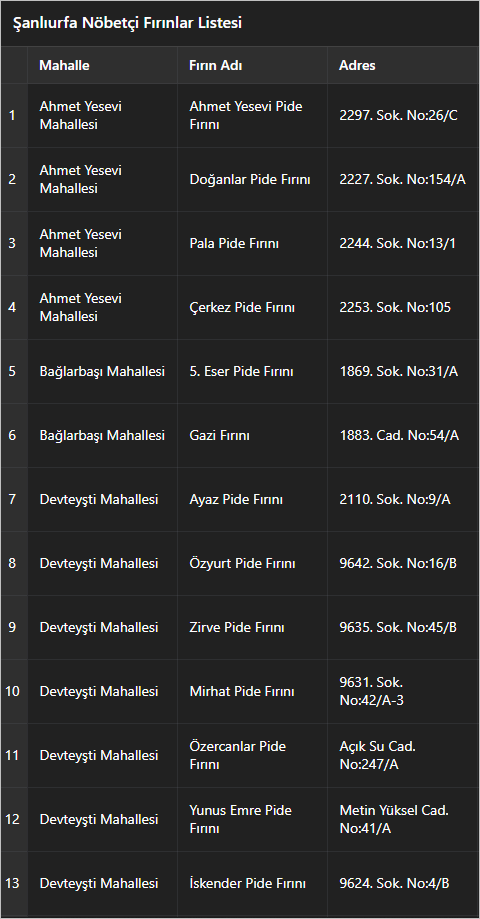Click the Doğanlar Pide Fırını name
Viewport: 480px width, 919px height.
(x=250, y=179)
